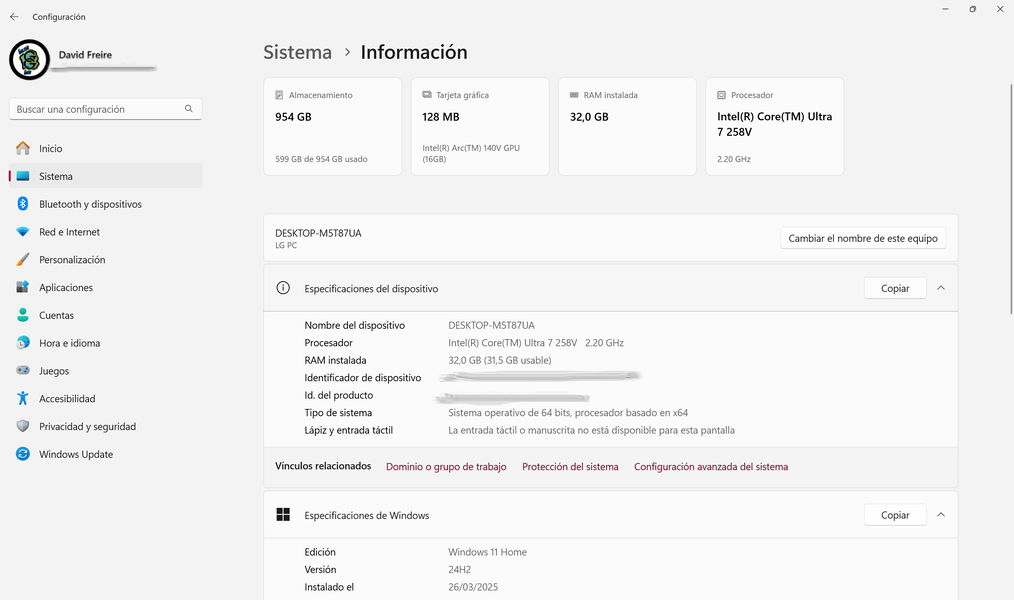This screenshot has width=1014, height=600.
Task: Collapse Especificaciones del dispositivo section chevron
Action: coord(941,288)
